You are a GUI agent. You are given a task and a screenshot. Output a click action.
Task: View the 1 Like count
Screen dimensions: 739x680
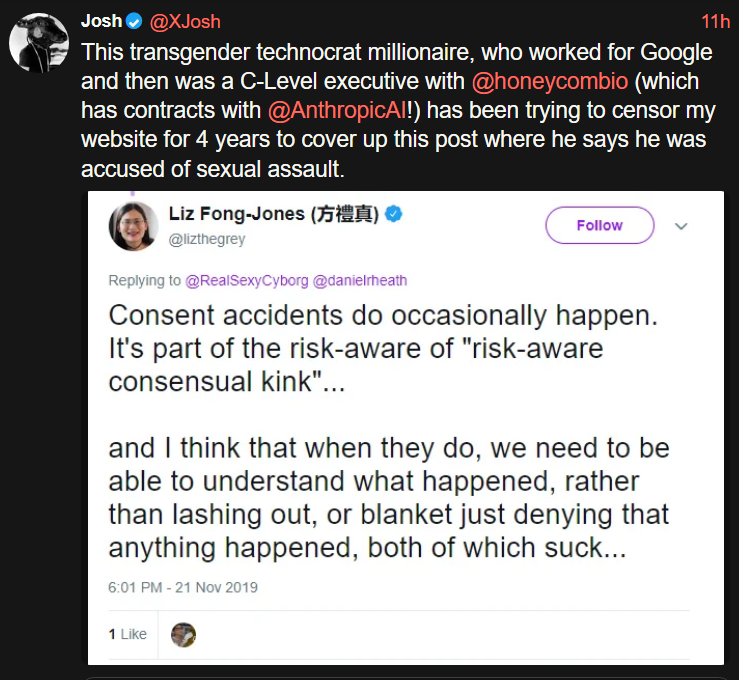(x=127, y=634)
